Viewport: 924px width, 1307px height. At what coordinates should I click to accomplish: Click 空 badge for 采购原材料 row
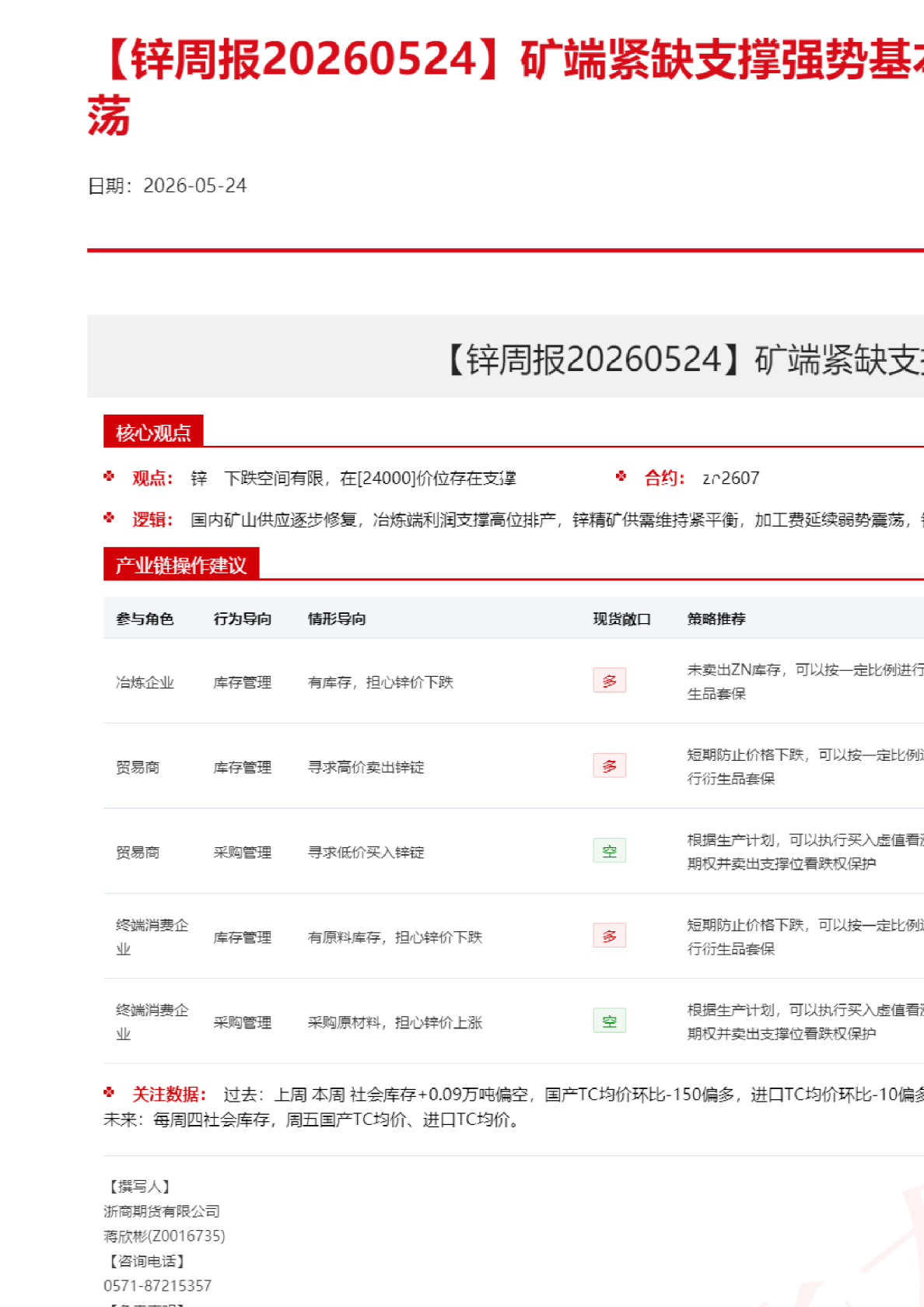pyautogui.click(x=610, y=1021)
